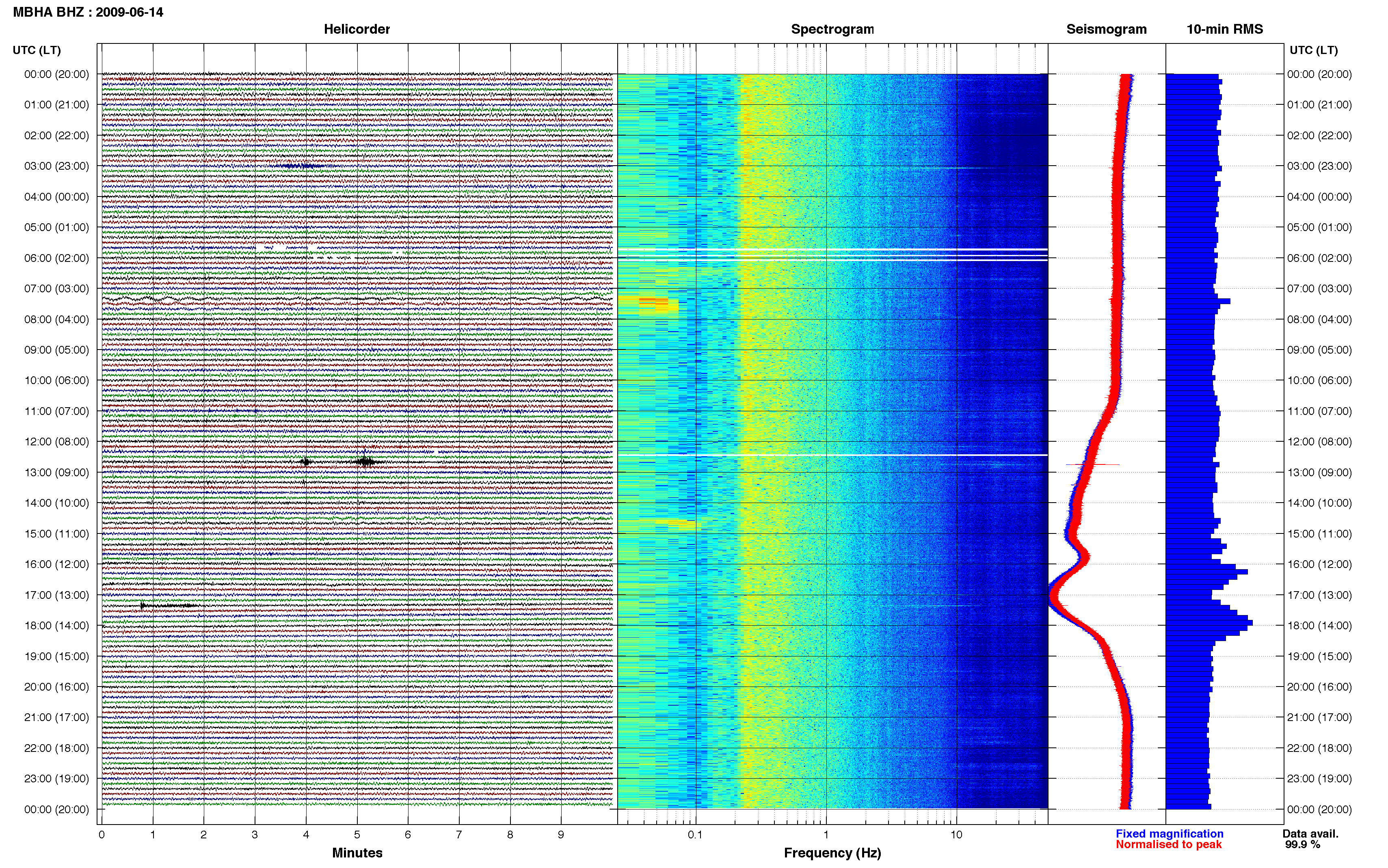Click the right '18:00 (14:00)' time label
The height and width of the screenshot is (868, 1388).
pos(1319,626)
